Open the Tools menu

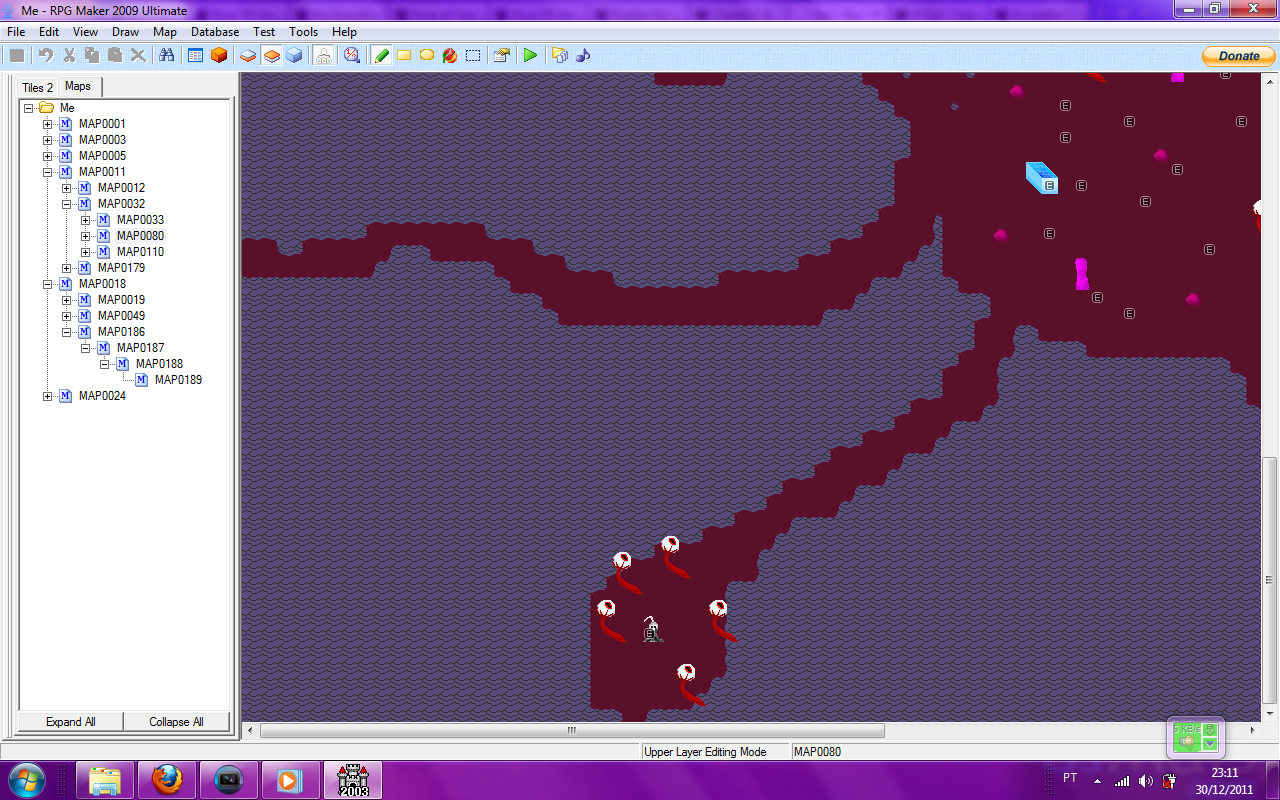(x=304, y=32)
